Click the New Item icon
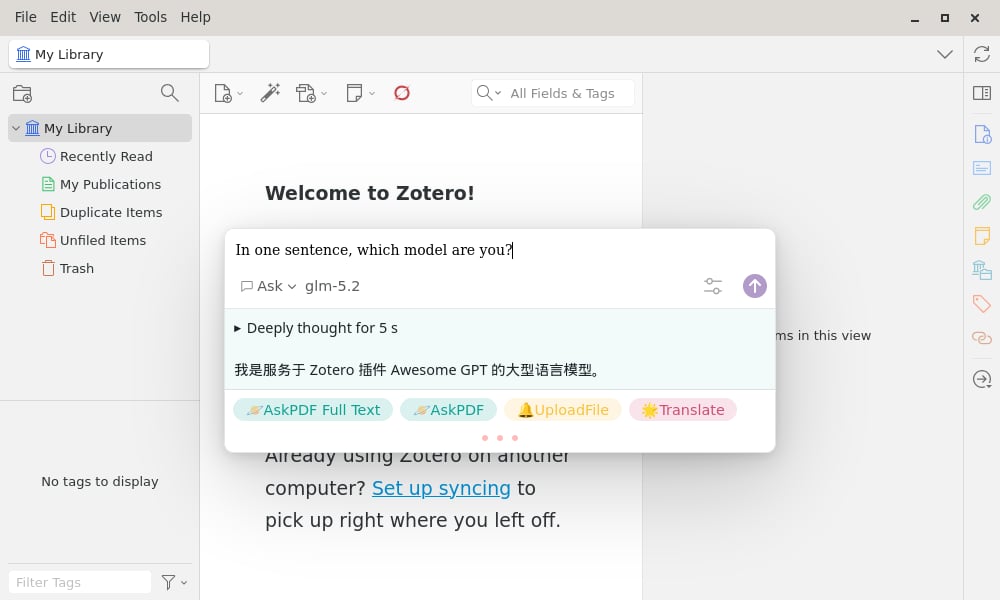 223,93
